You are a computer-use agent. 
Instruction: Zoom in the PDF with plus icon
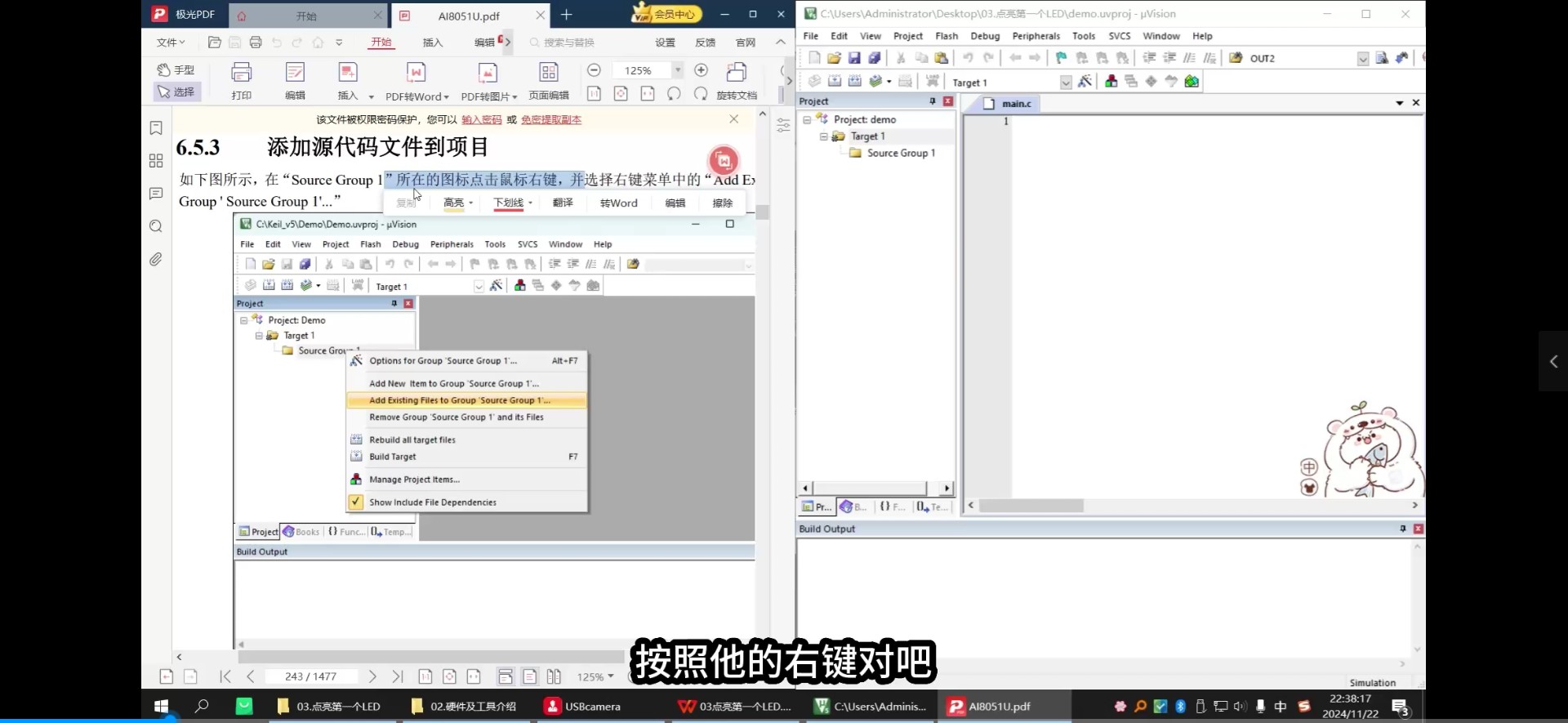701,70
